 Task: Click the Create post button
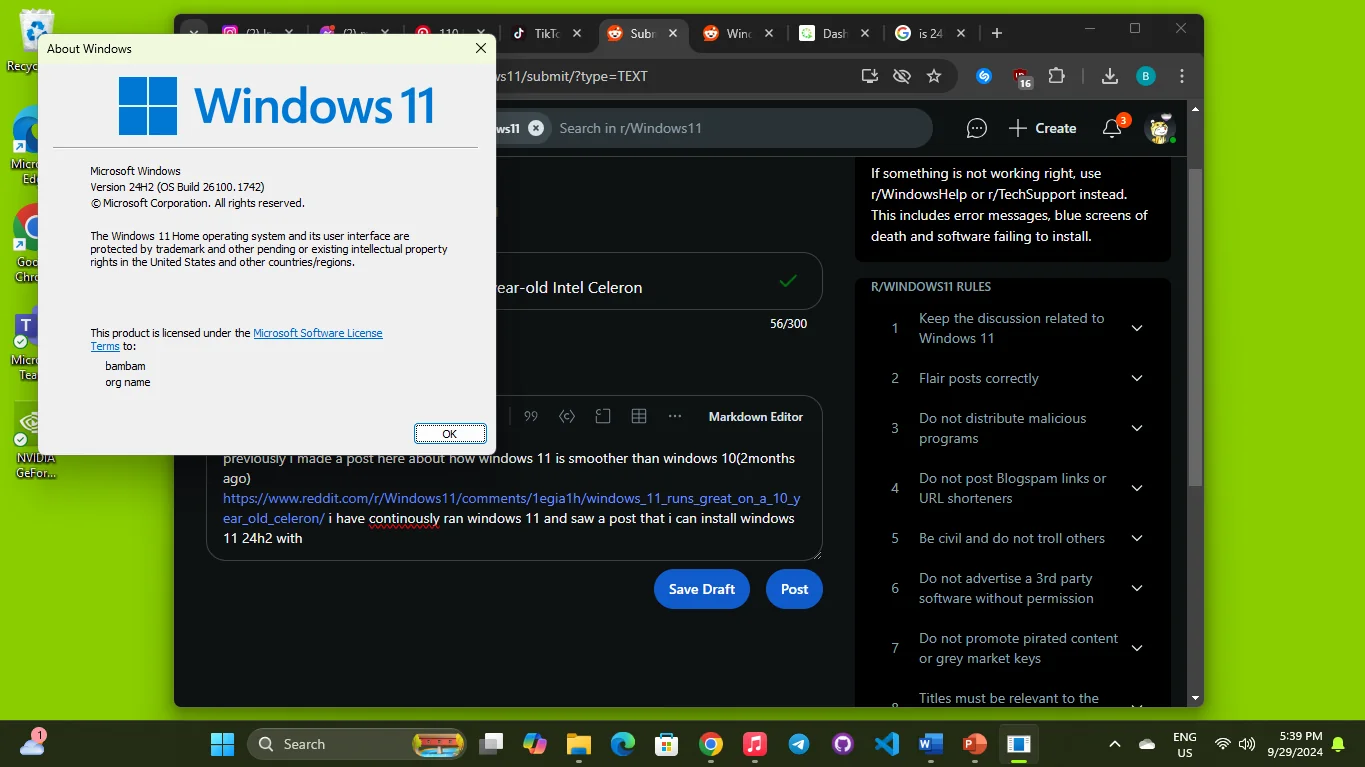pos(1043,128)
